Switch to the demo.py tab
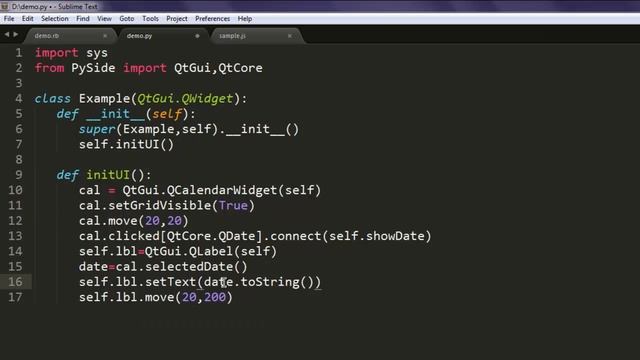The image size is (640, 360). 139,36
